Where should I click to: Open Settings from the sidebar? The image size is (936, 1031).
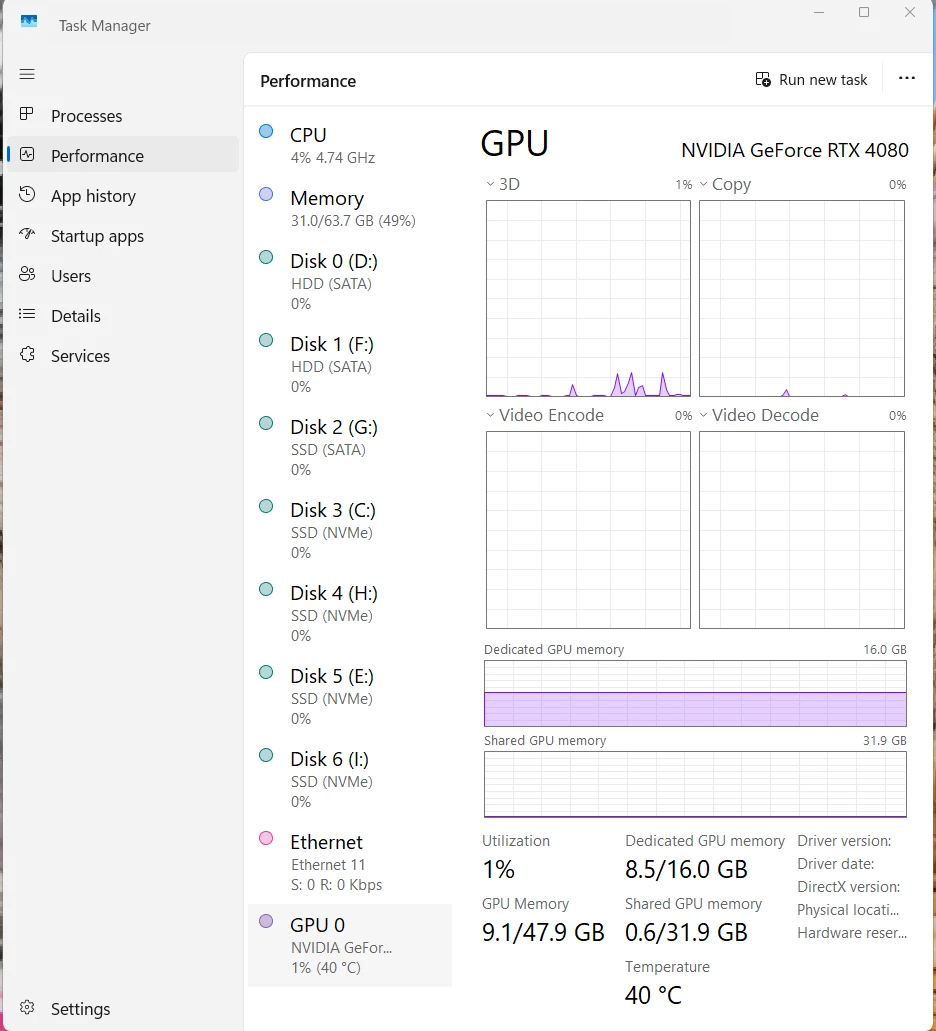pyautogui.click(x=124, y=1009)
